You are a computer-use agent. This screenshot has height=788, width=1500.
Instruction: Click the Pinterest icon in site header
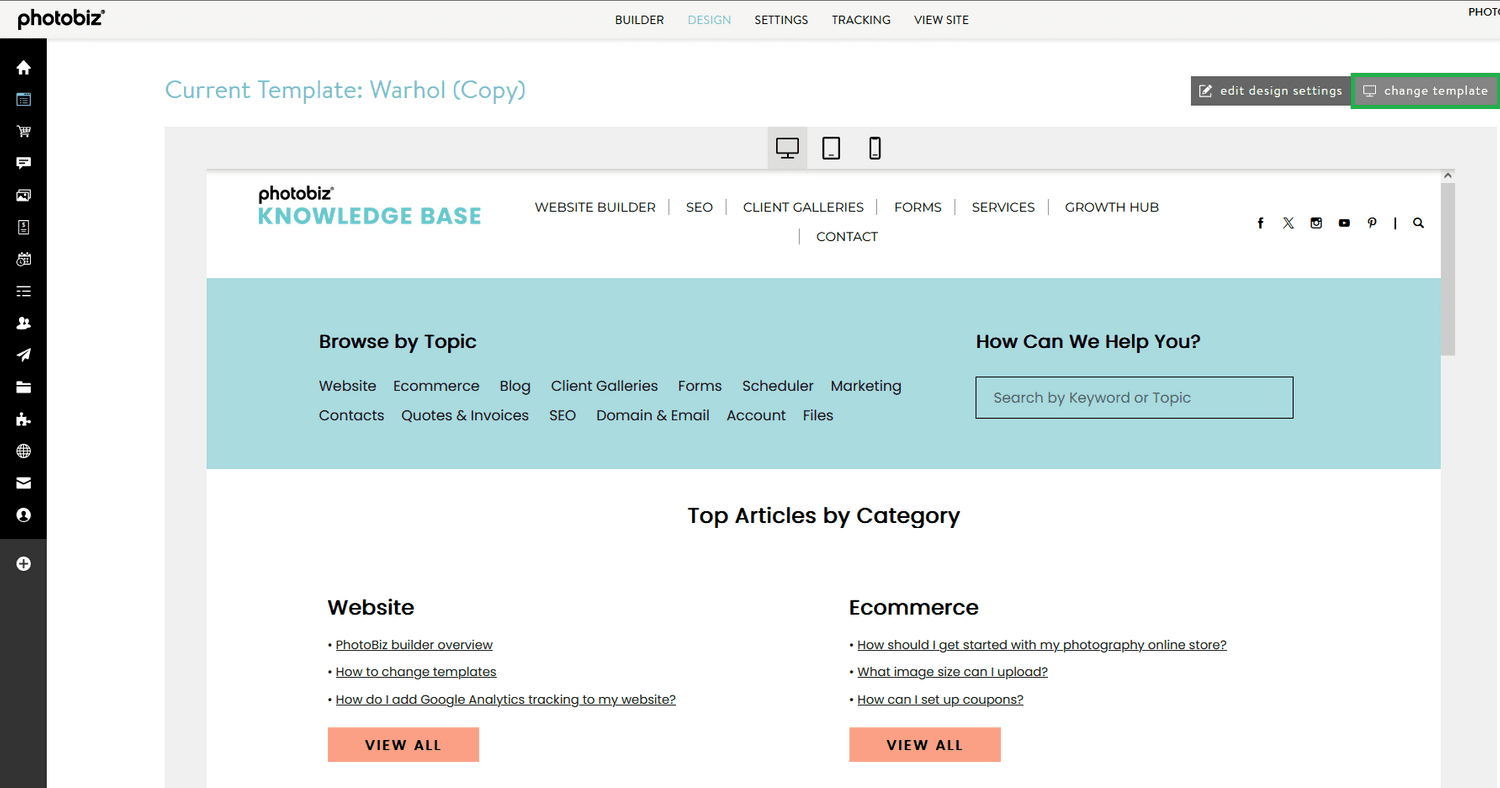(x=1372, y=223)
